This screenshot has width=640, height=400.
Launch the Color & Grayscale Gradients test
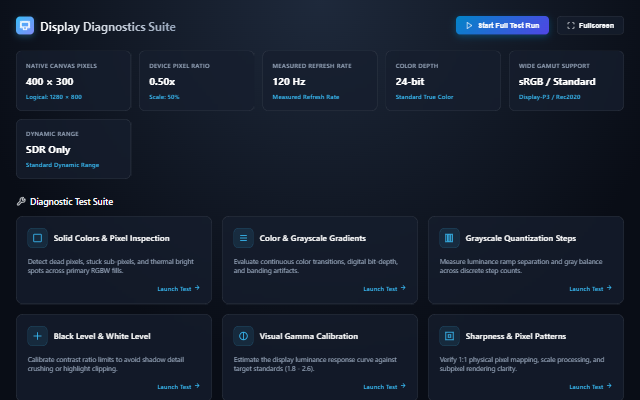pyautogui.click(x=384, y=289)
